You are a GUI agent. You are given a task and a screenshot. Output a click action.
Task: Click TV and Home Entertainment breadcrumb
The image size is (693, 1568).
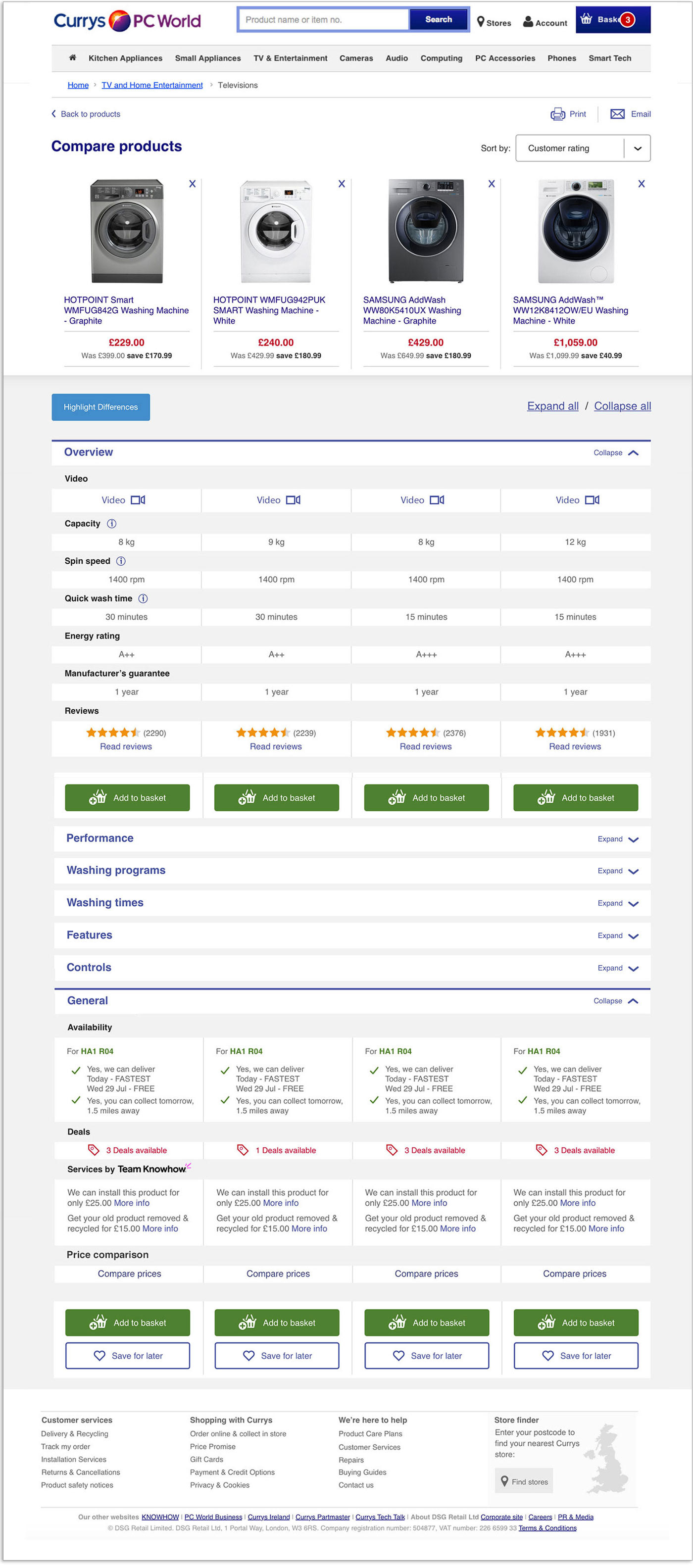(x=152, y=85)
